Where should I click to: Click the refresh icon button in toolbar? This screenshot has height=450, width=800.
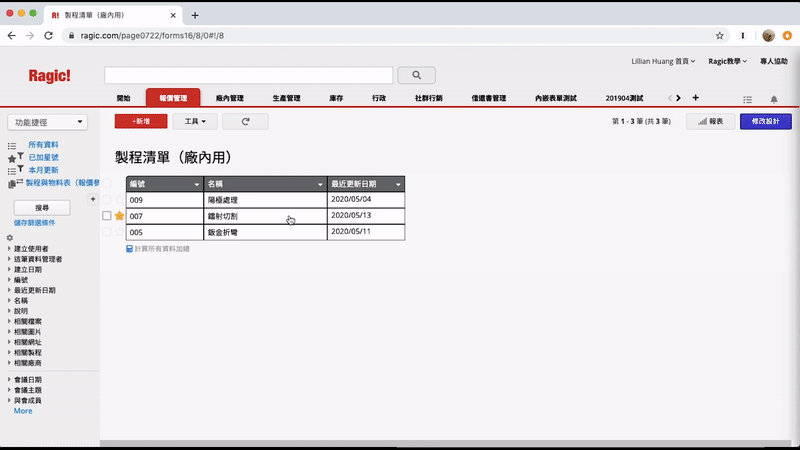pos(245,121)
